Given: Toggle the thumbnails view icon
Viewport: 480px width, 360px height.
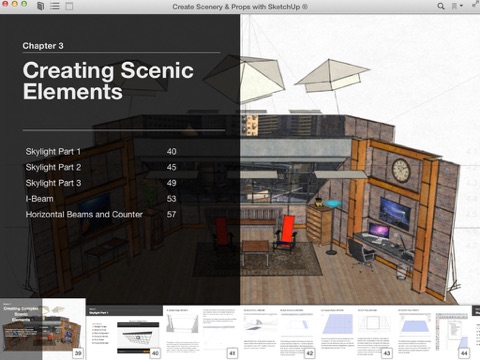Looking at the screenshot, I should [x=69, y=6].
